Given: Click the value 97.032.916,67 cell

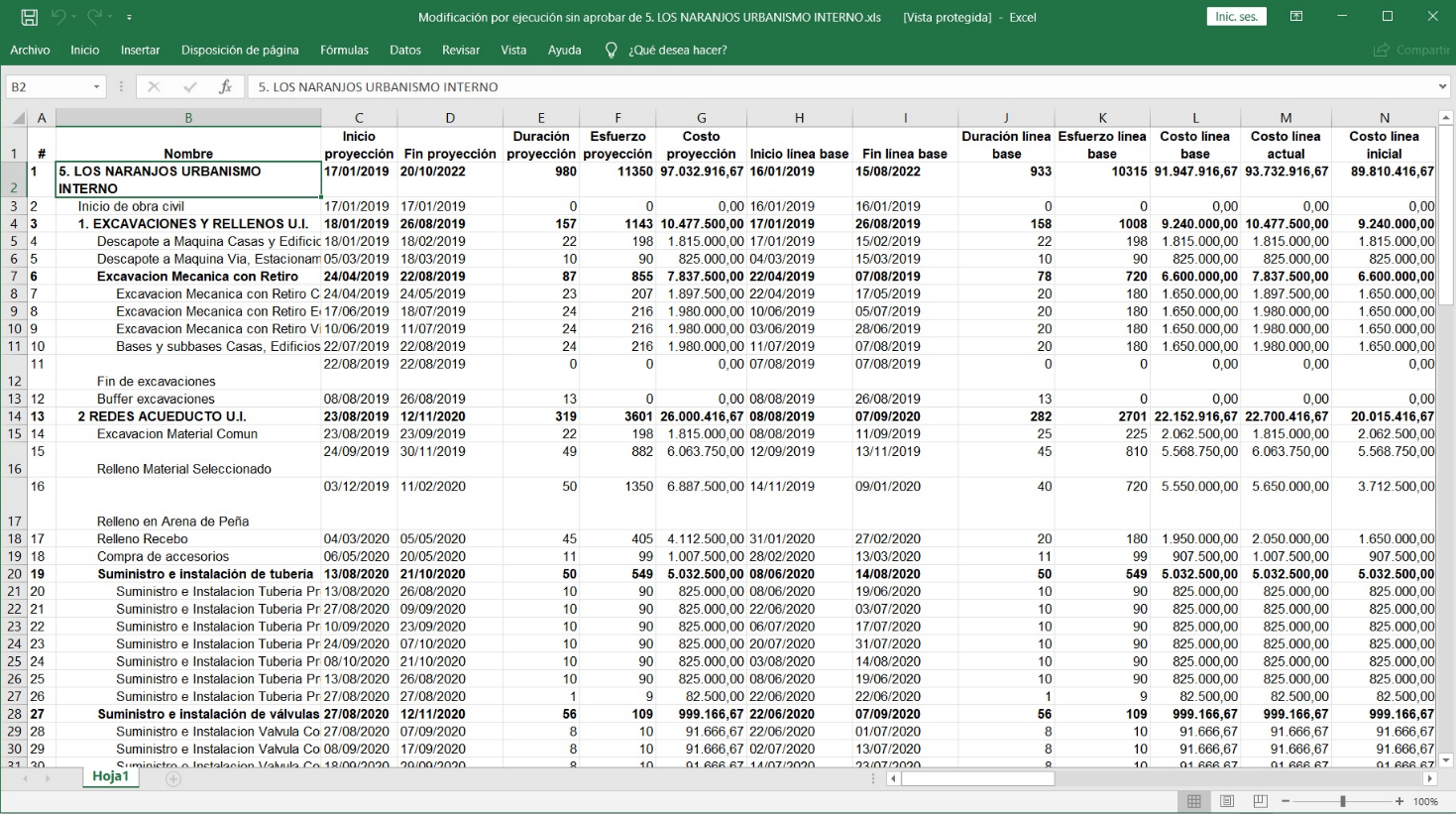Looking at the screenshot, I should tap(701, 179).
